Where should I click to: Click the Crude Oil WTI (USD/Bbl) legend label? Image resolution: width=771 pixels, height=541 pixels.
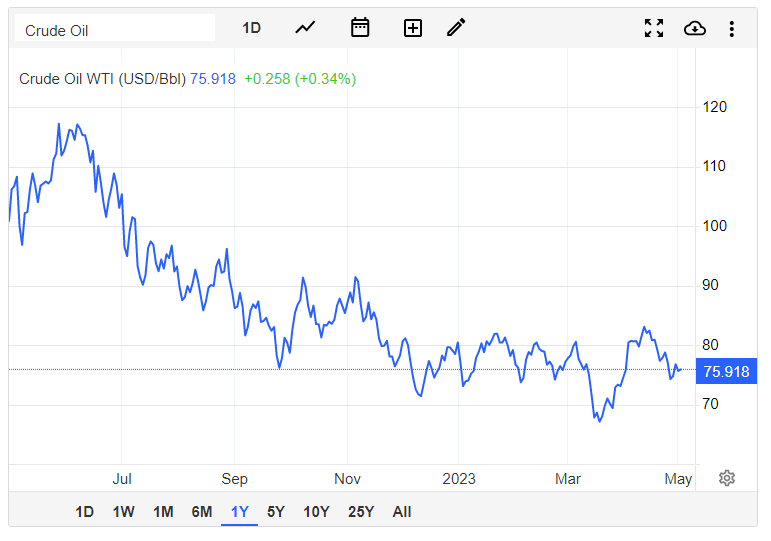102,79
